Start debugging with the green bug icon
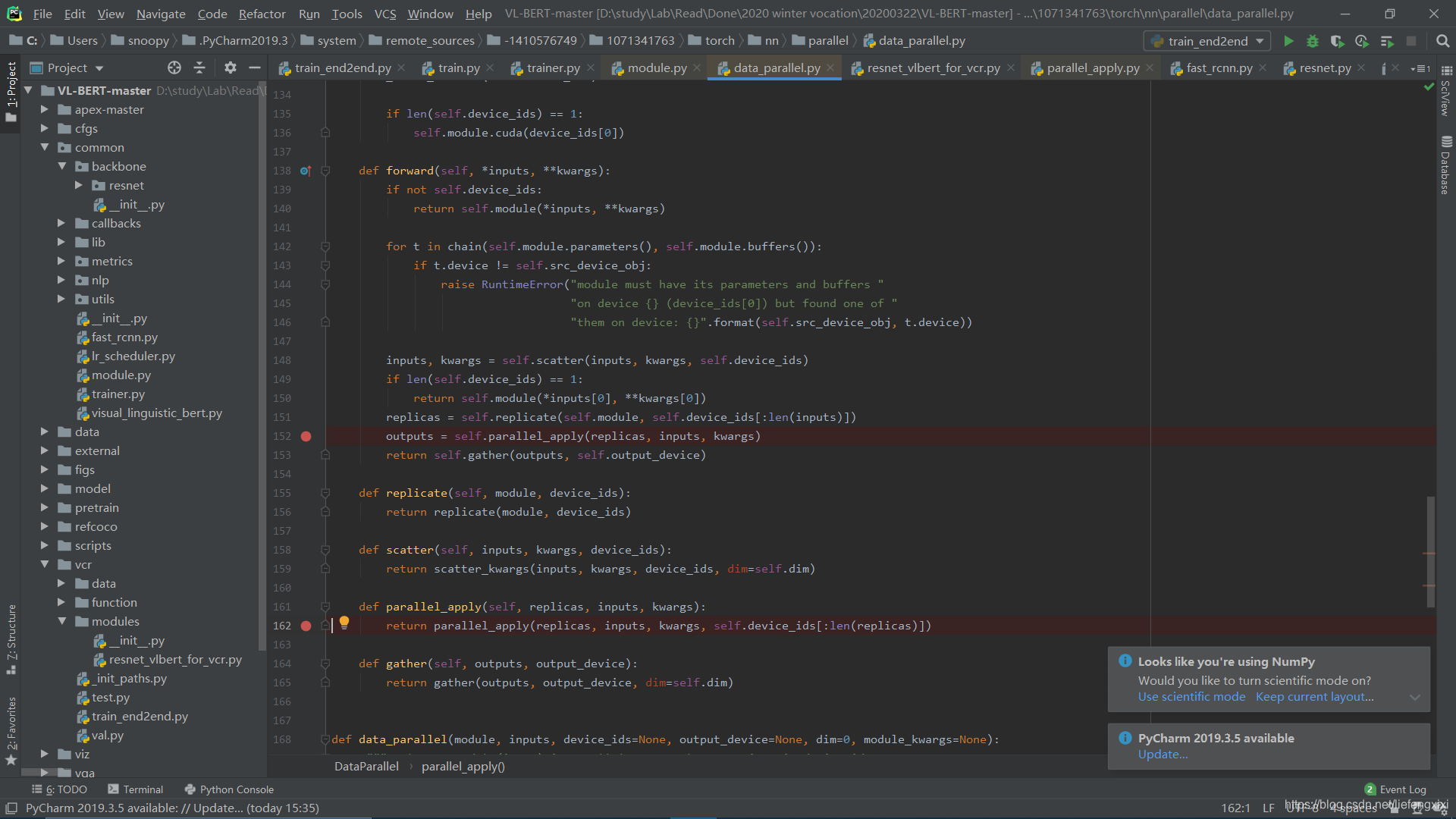This screenshot has width=1456, height=819. point(1313,41)
